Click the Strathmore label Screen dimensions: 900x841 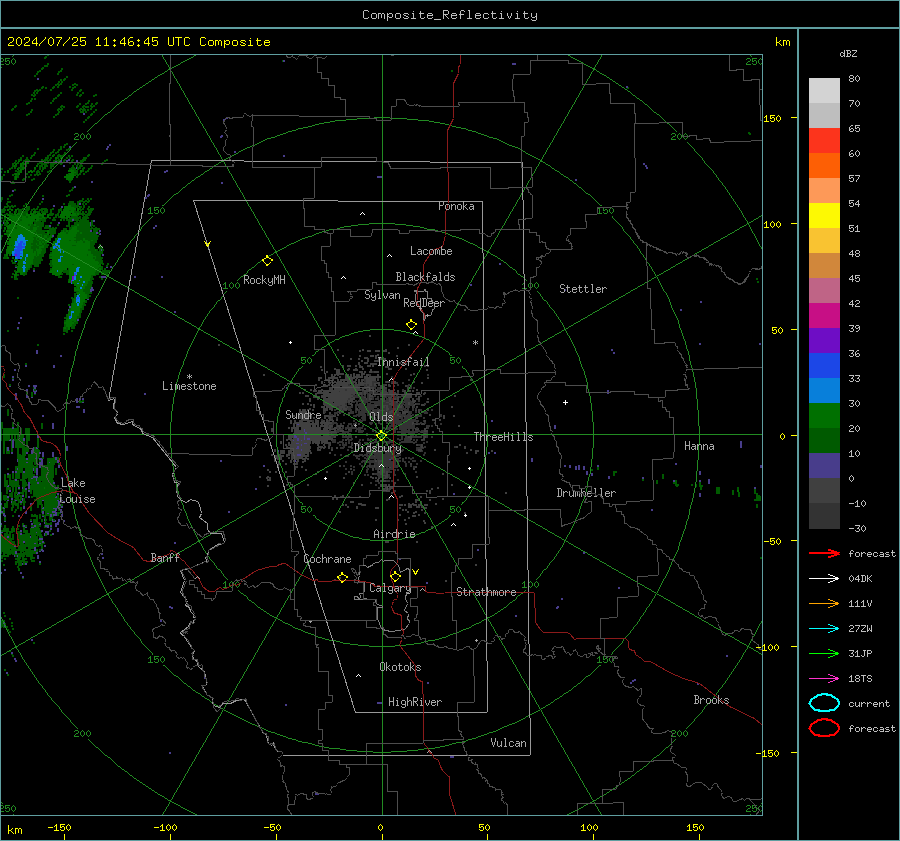click(486, 592)
